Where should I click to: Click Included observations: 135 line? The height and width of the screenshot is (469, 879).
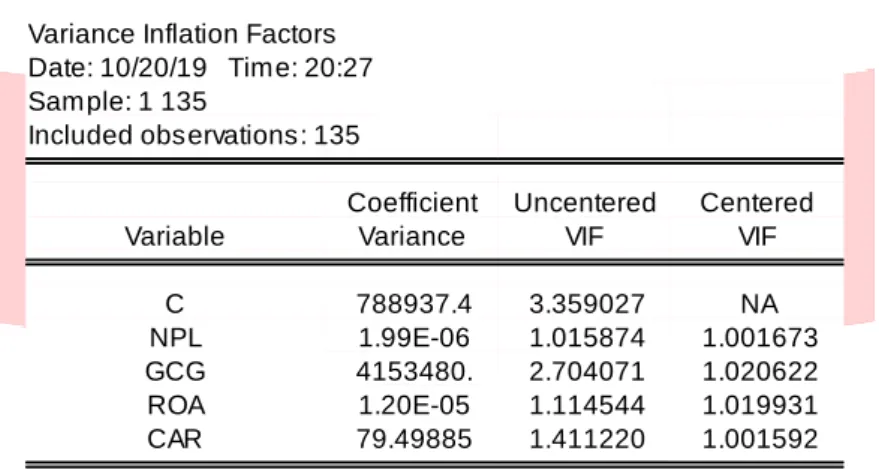click(x=193, y=135)
